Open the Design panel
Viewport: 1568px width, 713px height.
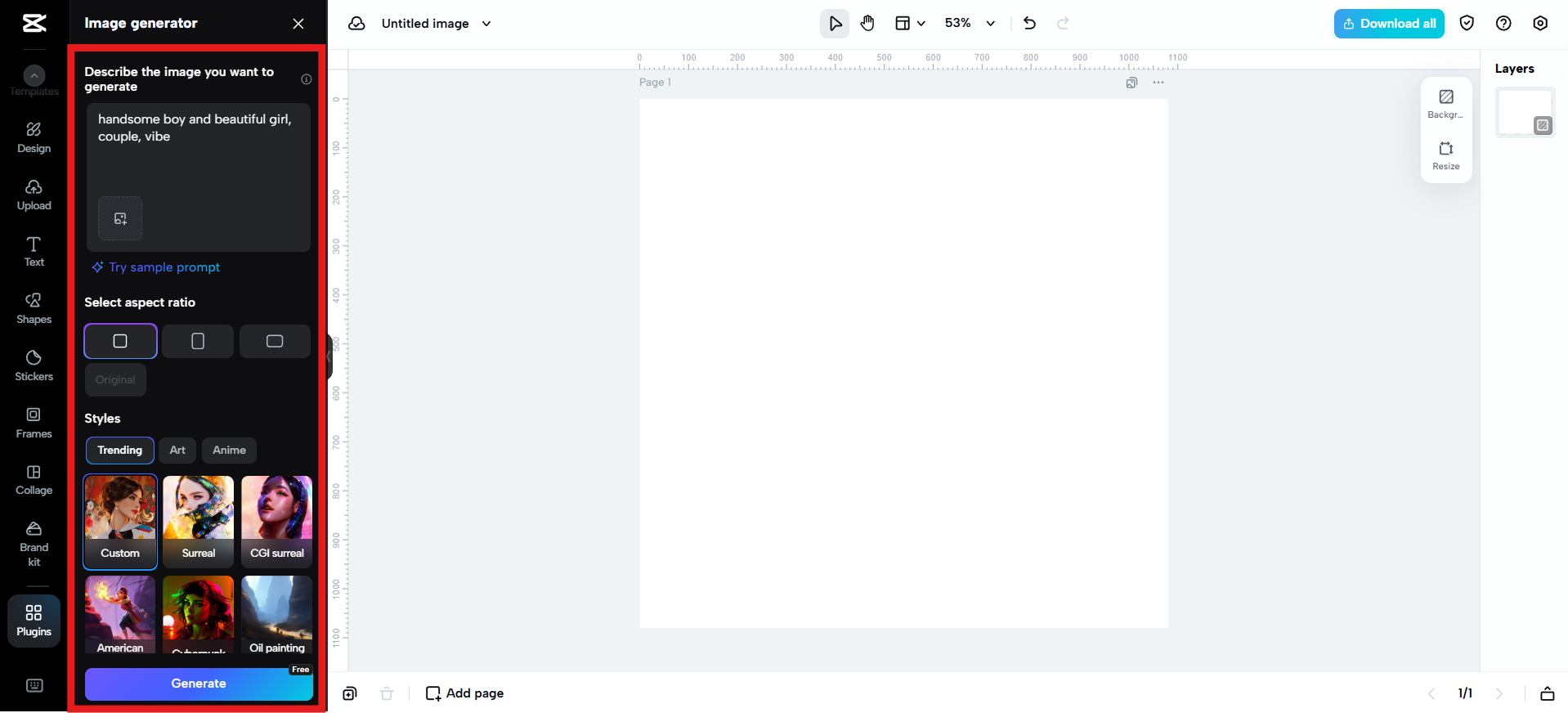point(34,137)
